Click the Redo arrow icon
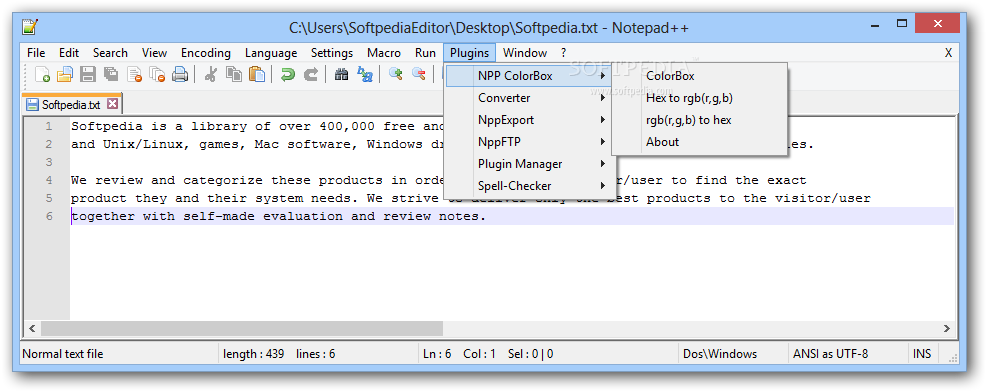 (311, 74)
